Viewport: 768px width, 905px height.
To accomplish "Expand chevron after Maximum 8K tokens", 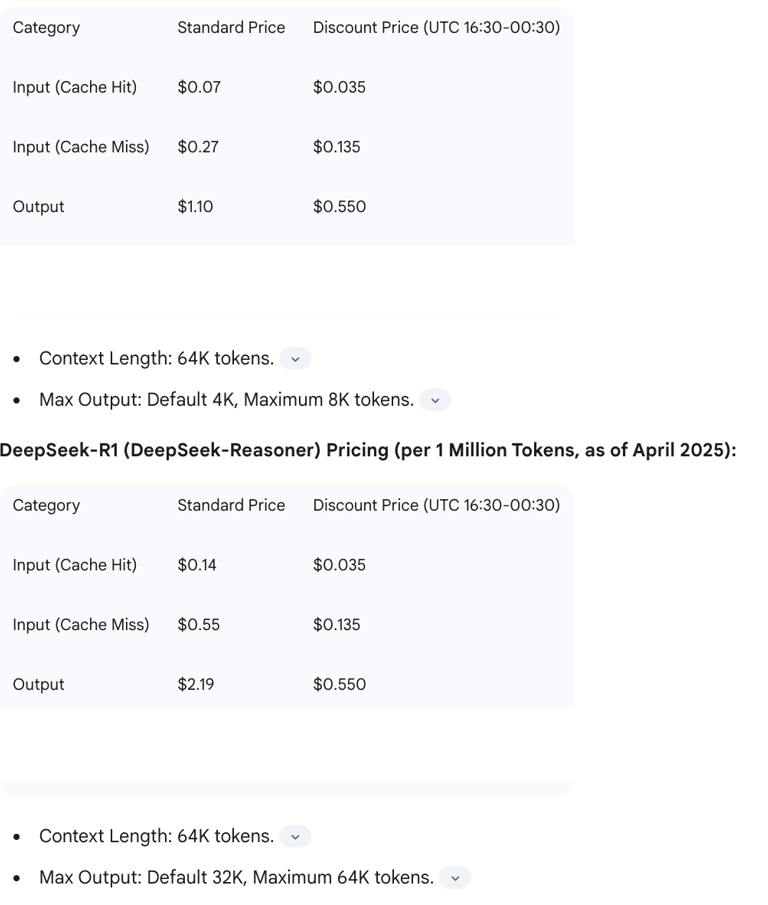I will pos(435,400).
